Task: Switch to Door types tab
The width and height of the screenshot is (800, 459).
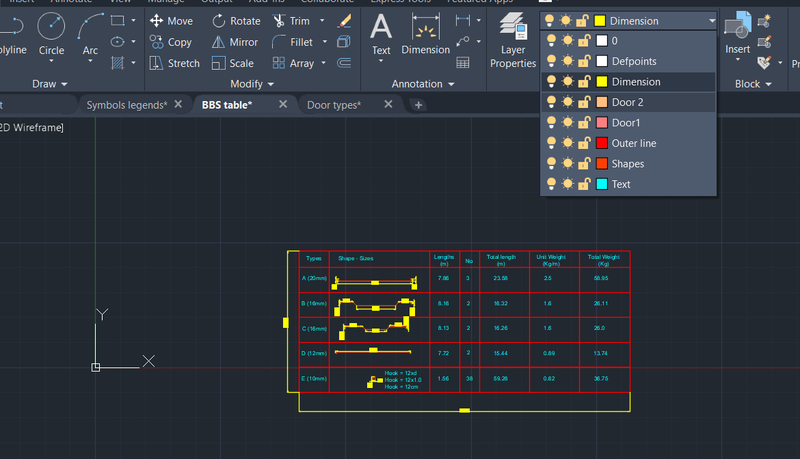Action: point(334,105)
